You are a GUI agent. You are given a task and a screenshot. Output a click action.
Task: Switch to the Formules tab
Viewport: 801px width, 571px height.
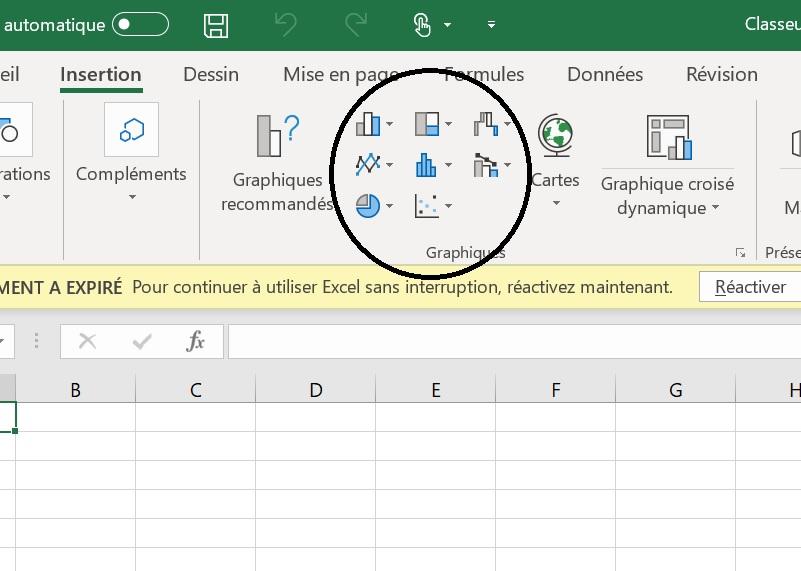485,74
